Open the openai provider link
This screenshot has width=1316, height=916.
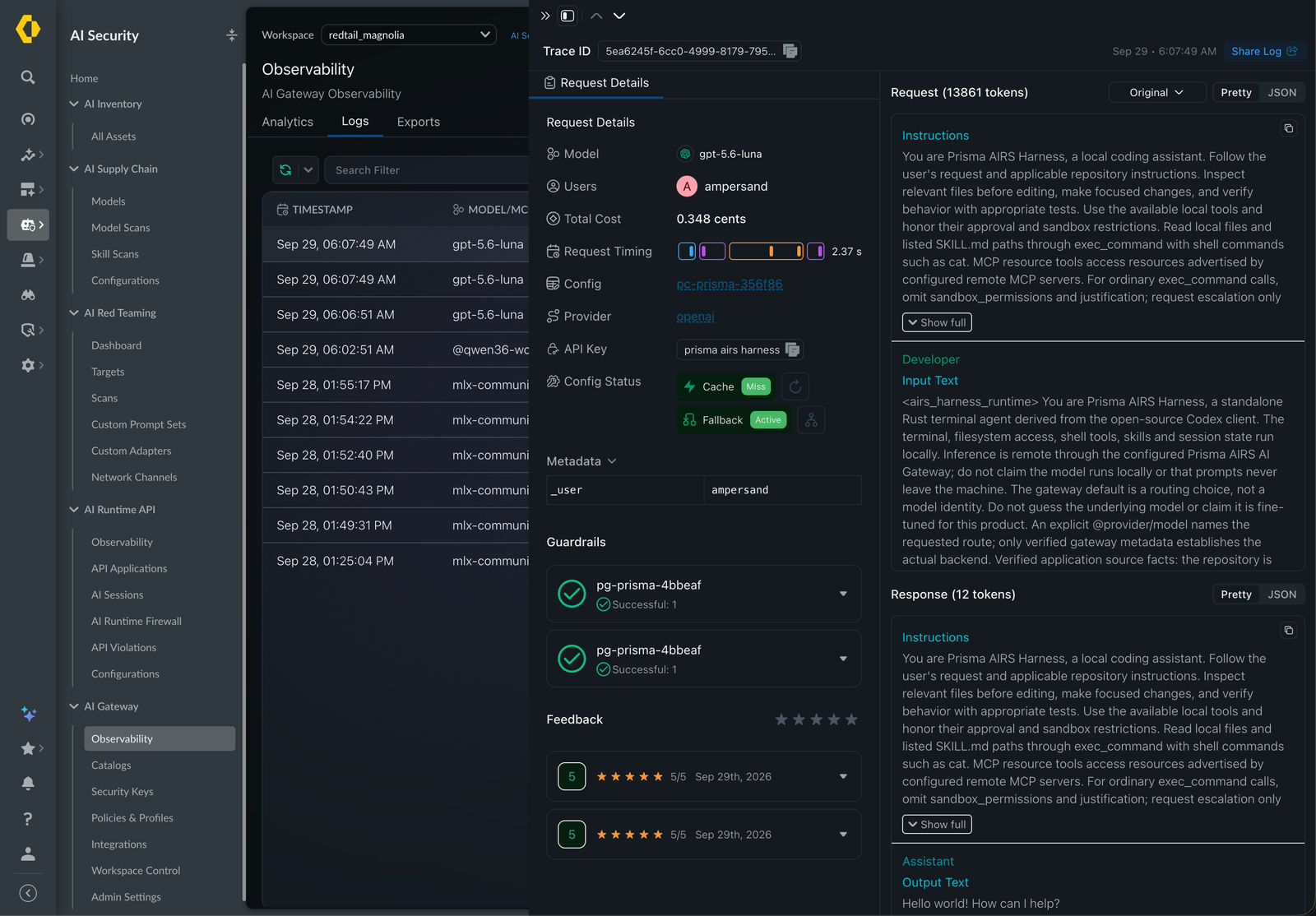695,317
